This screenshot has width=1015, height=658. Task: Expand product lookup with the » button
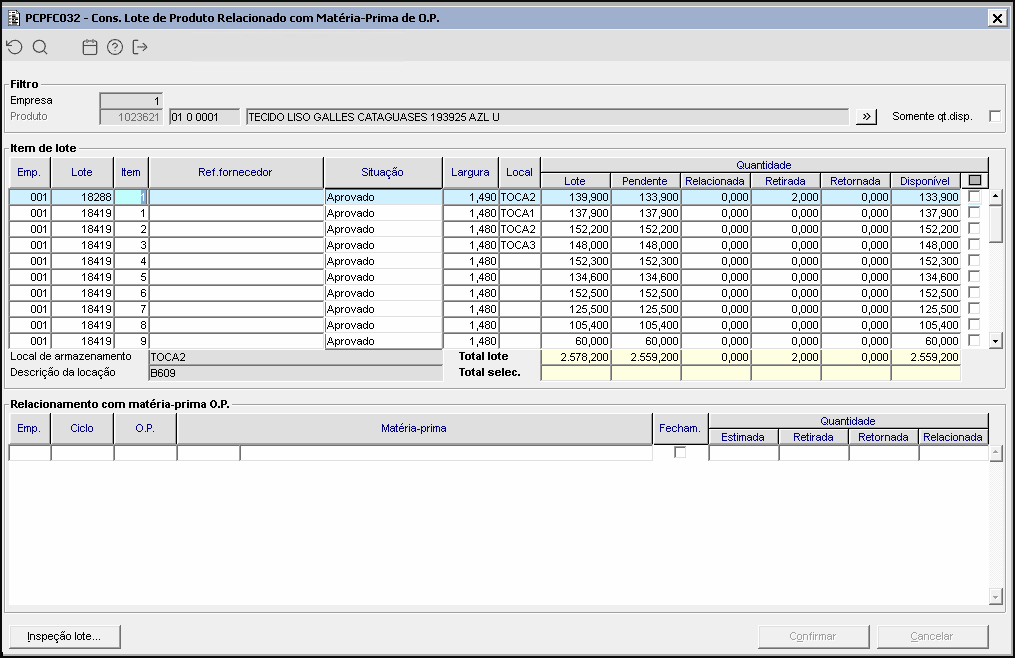pyautogui.click(x=865, y=117)
